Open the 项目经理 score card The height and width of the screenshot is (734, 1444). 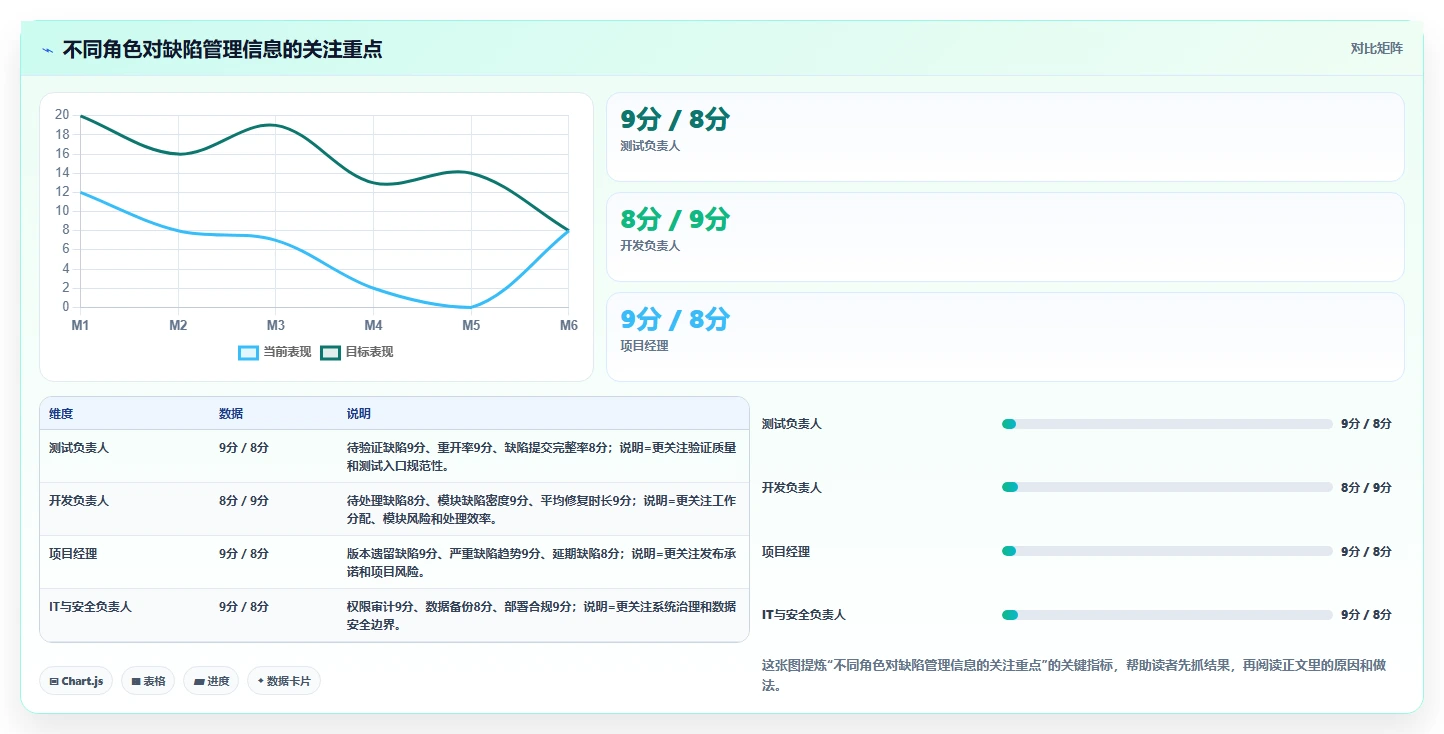[x=1005, y=337]
